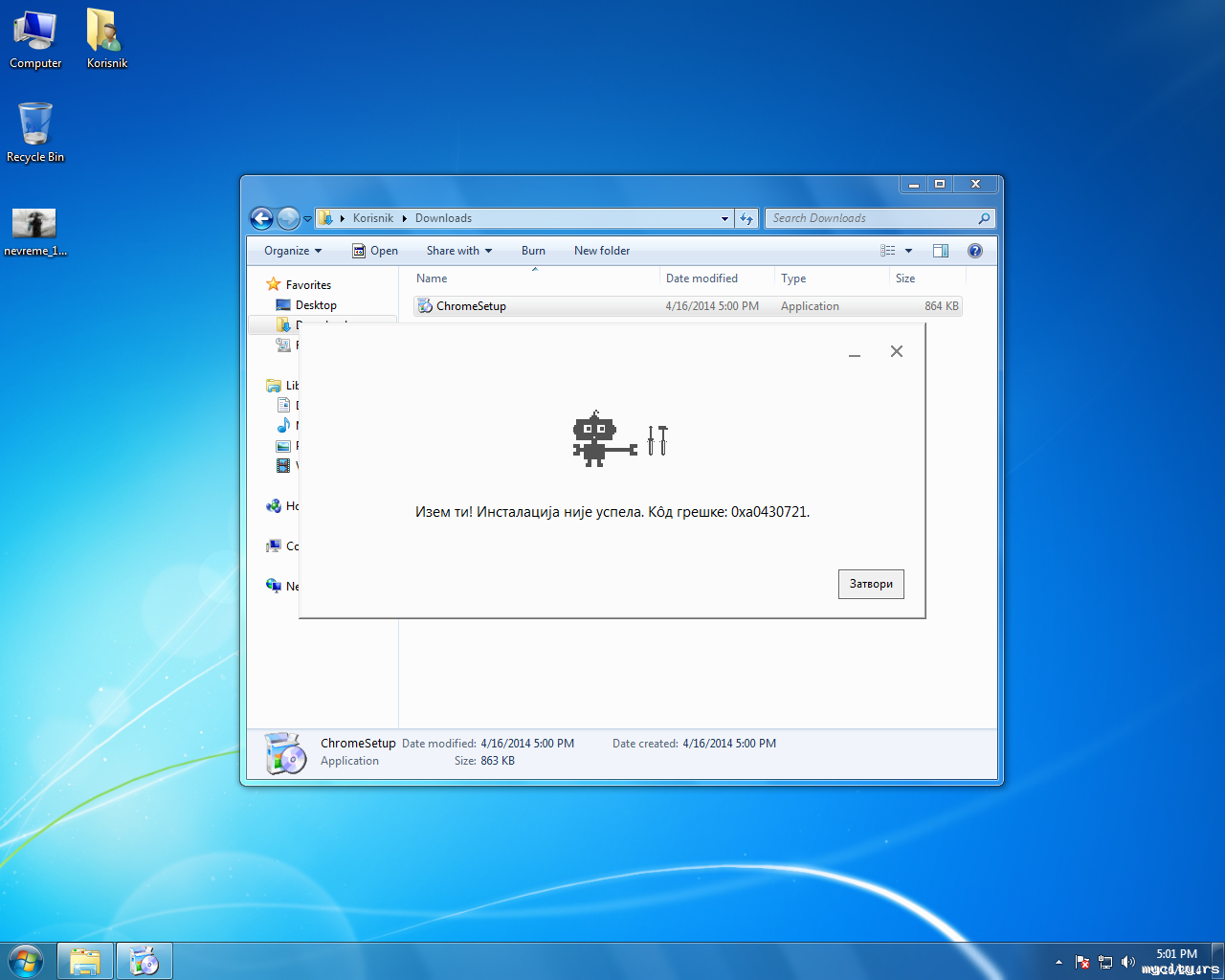1225x980 pixels.
Task: Click Burn in the Explorer toolbar
Action: [533, 251]
